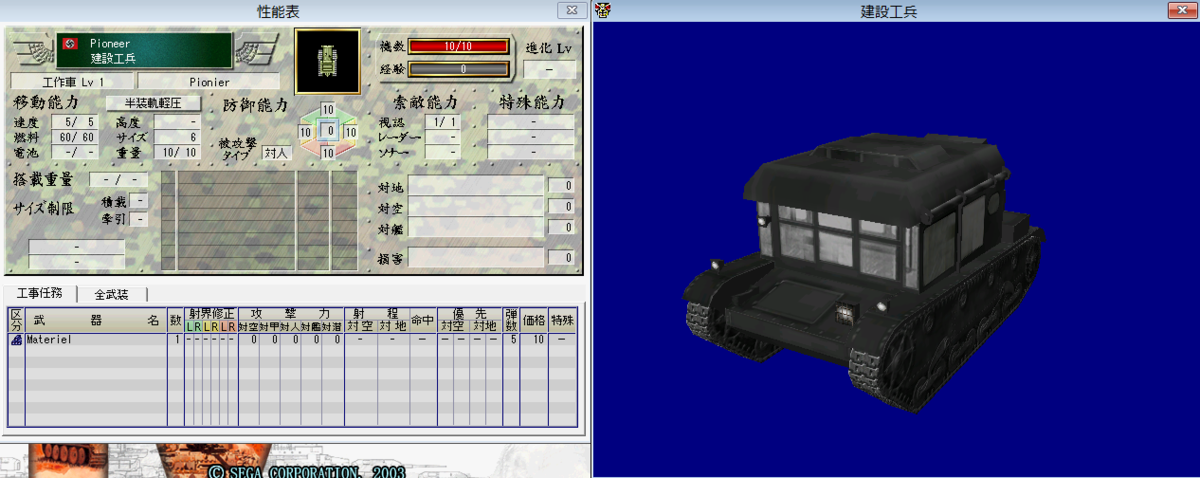This screenshot has height=478, width=1200.
Task: Click the 射程 column header
Action: (x=376, y=314)
